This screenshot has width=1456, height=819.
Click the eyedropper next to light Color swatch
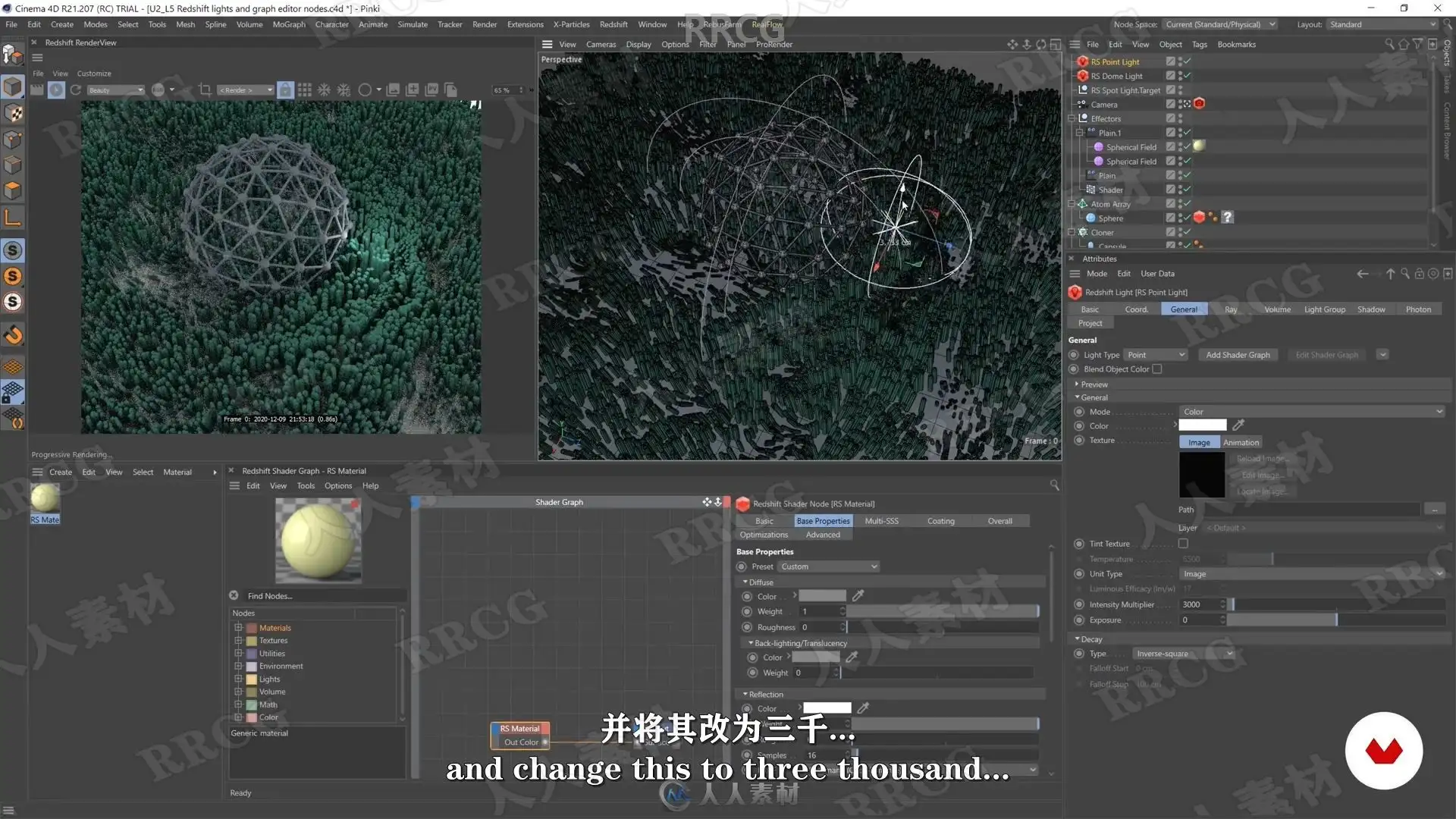click(x=1238, y=425)
